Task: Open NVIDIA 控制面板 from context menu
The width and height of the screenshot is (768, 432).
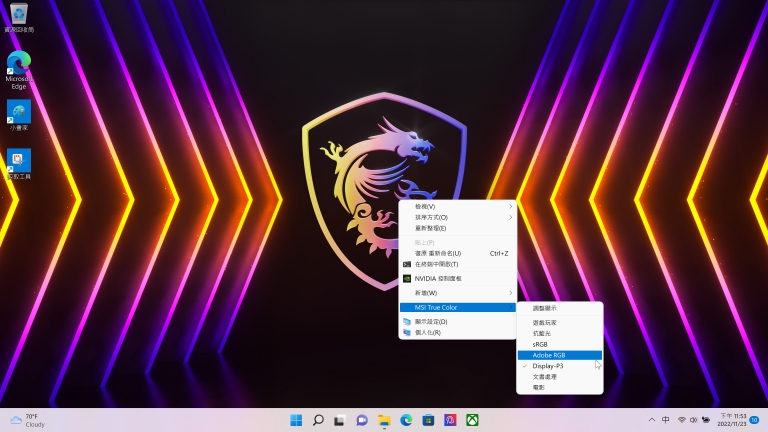Action: pyautogui.click(x=458, y=279)
